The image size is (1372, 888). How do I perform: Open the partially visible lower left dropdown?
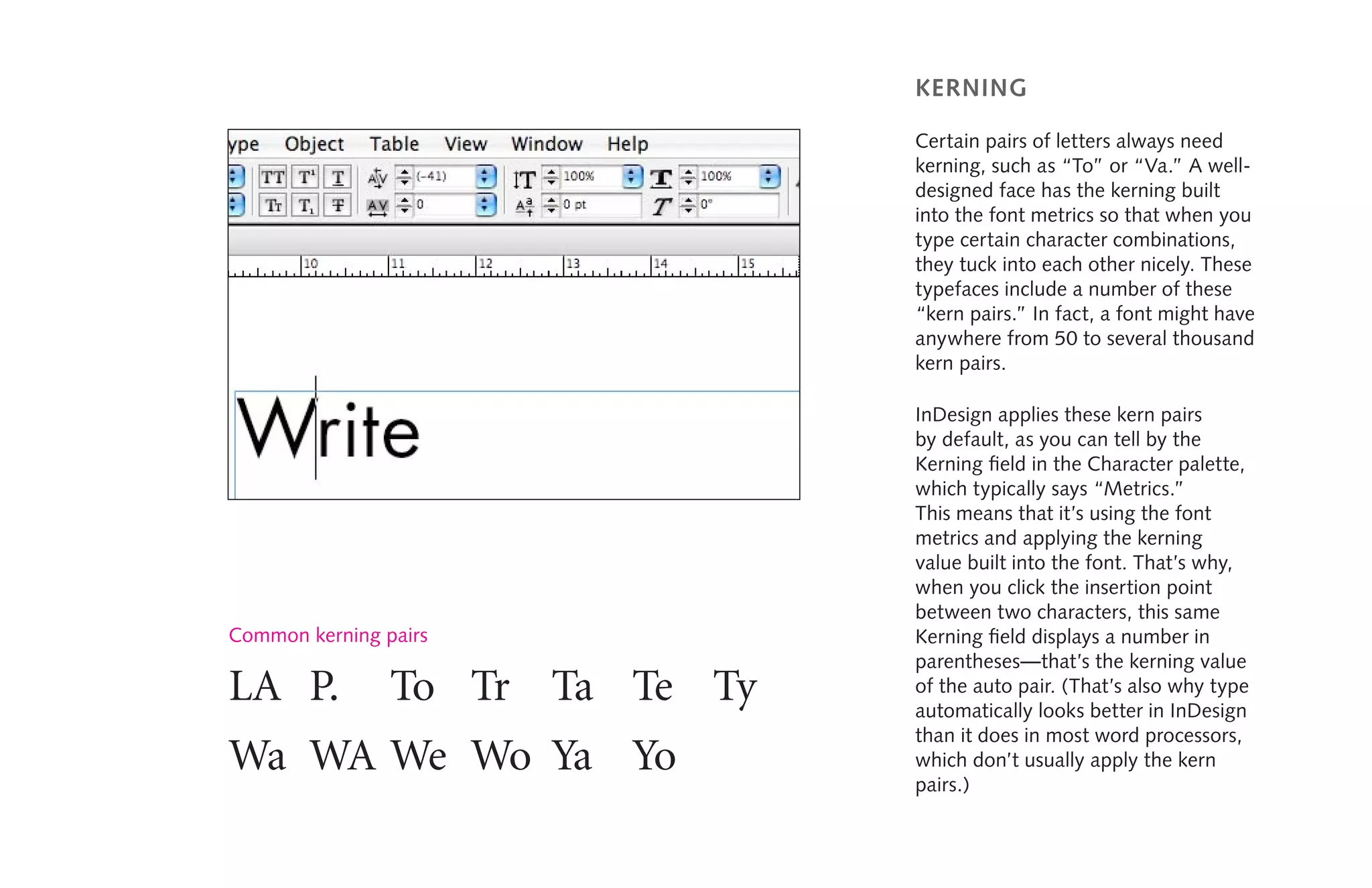(x=236, y=205)
